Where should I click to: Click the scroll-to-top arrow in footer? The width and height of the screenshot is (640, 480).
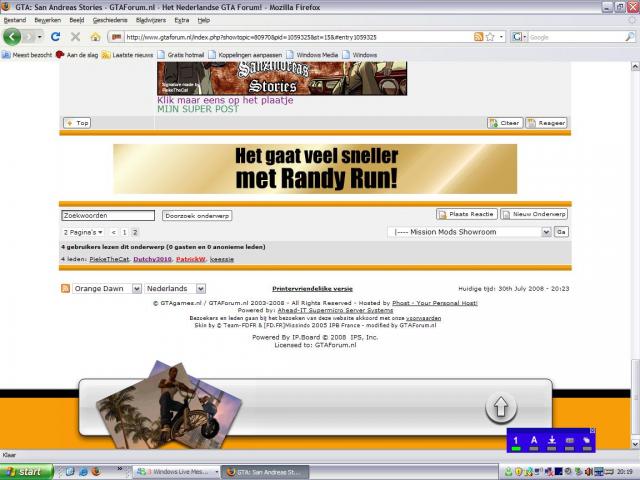(500, 408)
